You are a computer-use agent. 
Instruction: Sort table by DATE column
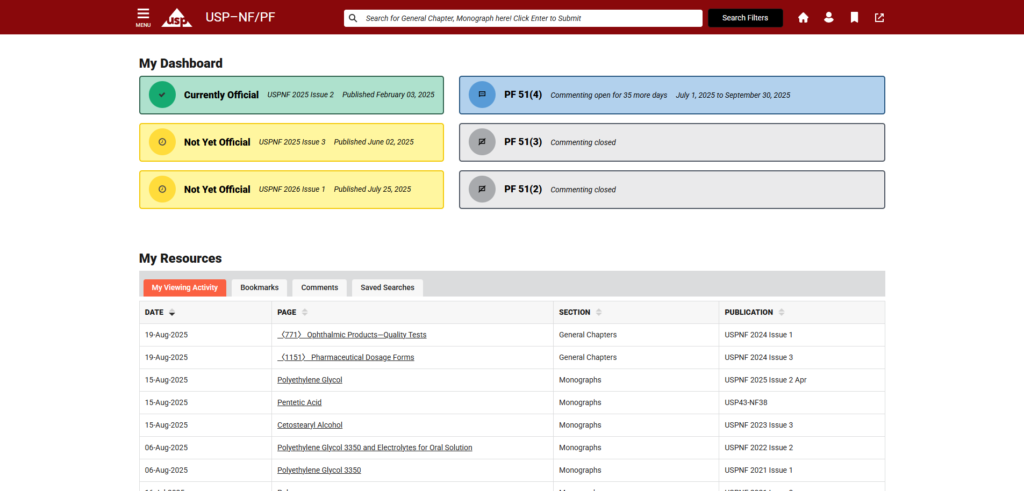coord(172,313)
